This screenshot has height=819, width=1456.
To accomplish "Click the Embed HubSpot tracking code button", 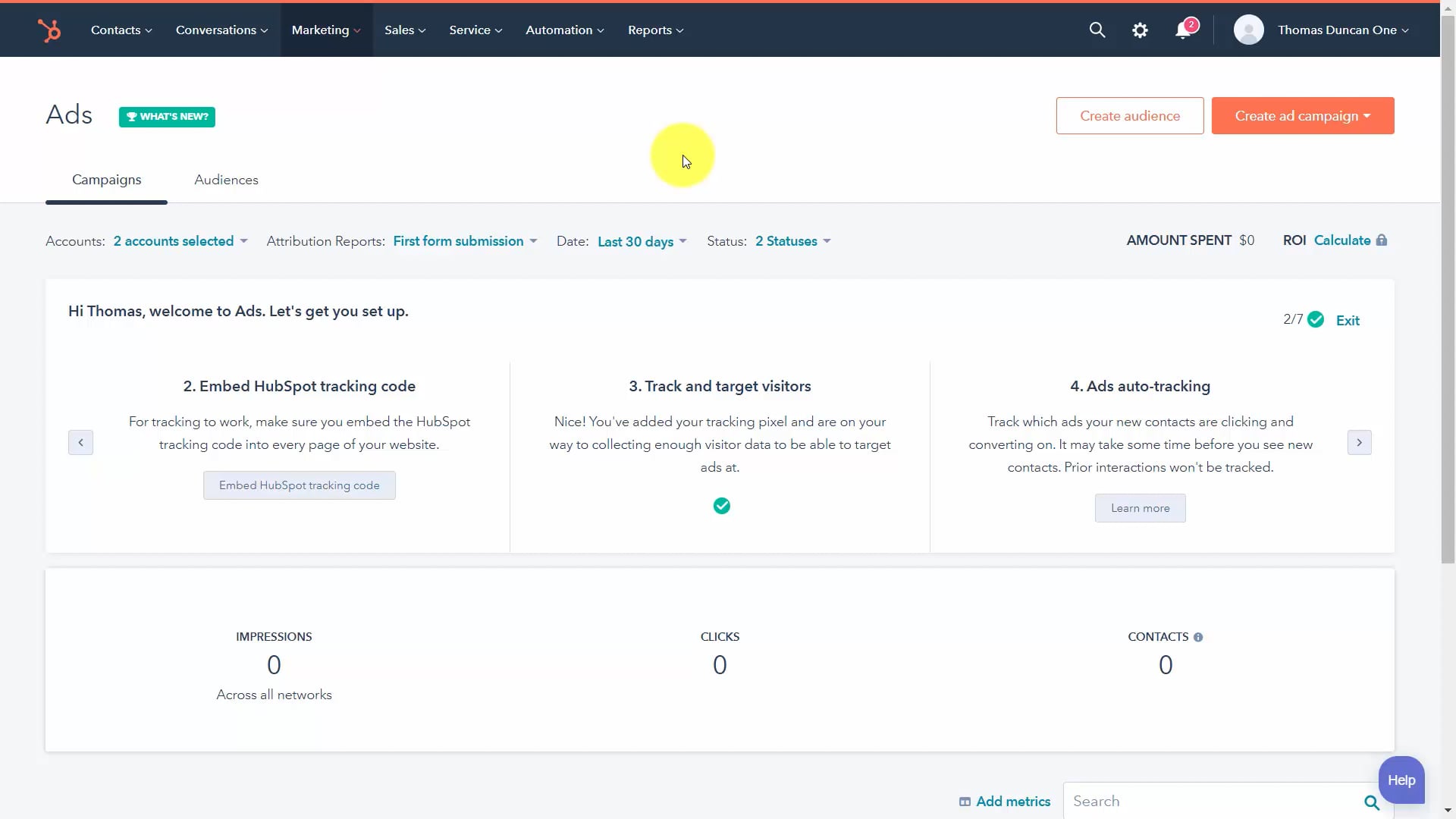I will [299, 485].
